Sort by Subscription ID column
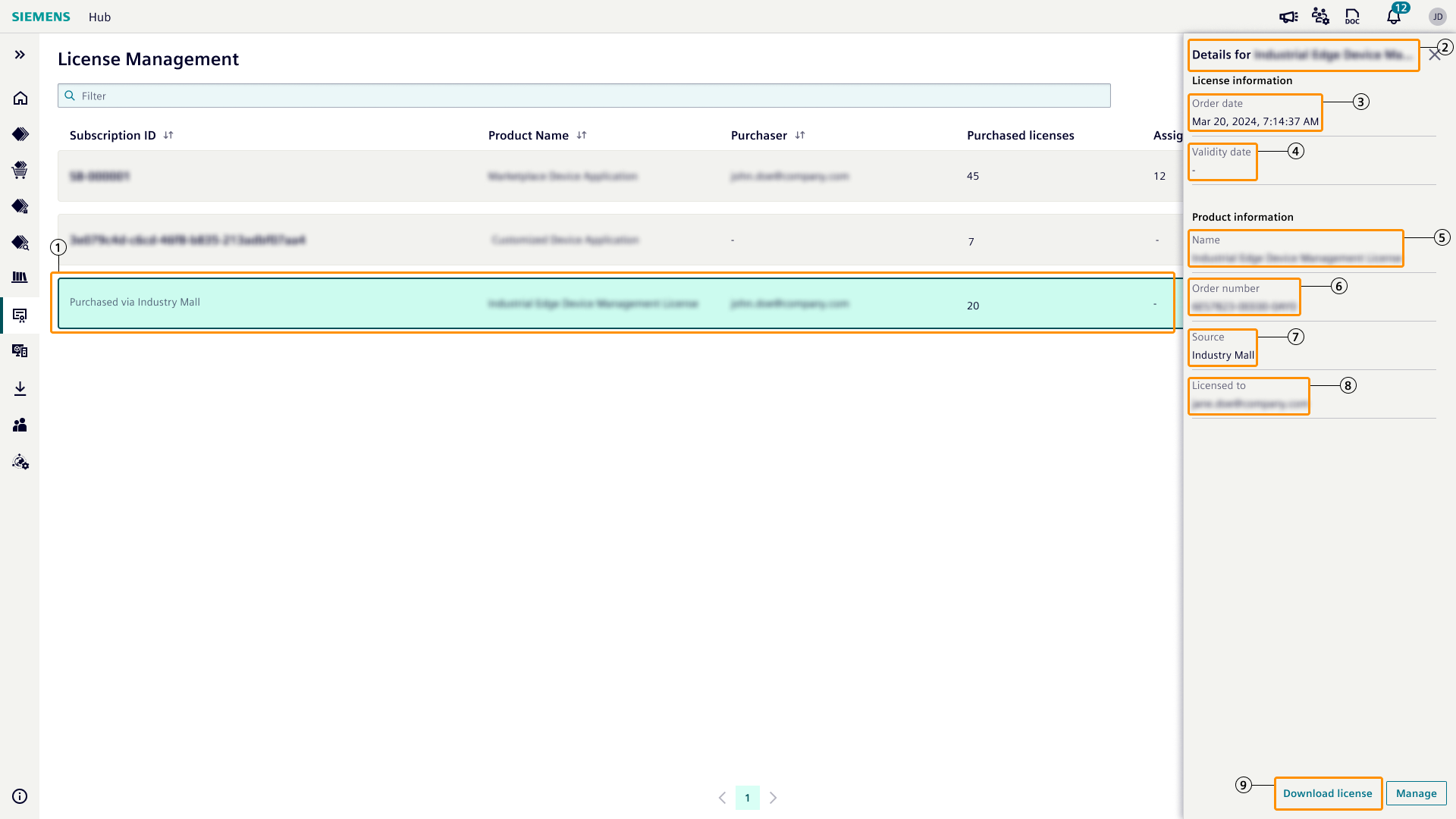The image size is (1456, 819). (x=168, y=136)
